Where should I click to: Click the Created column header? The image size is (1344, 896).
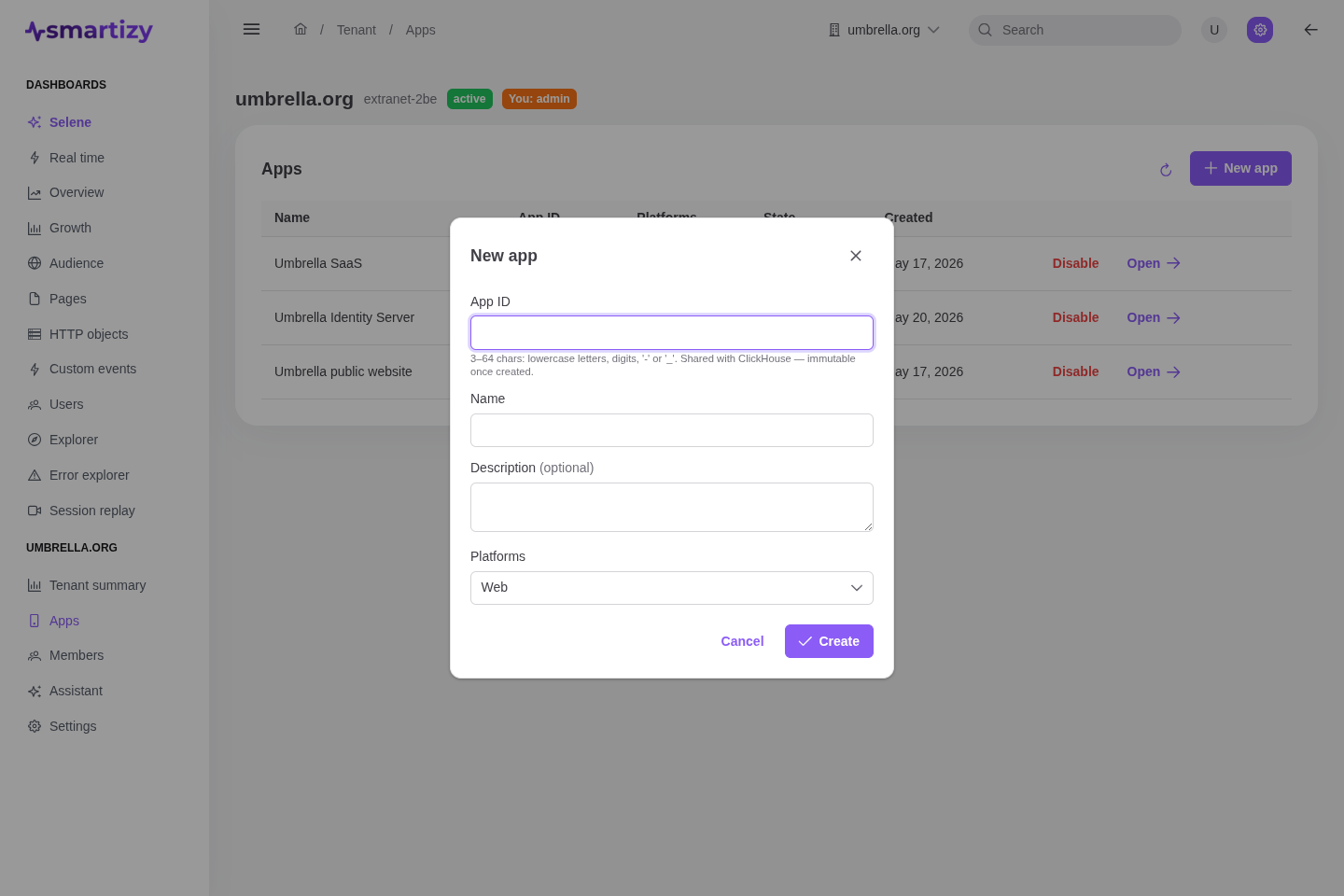point(908,217)
